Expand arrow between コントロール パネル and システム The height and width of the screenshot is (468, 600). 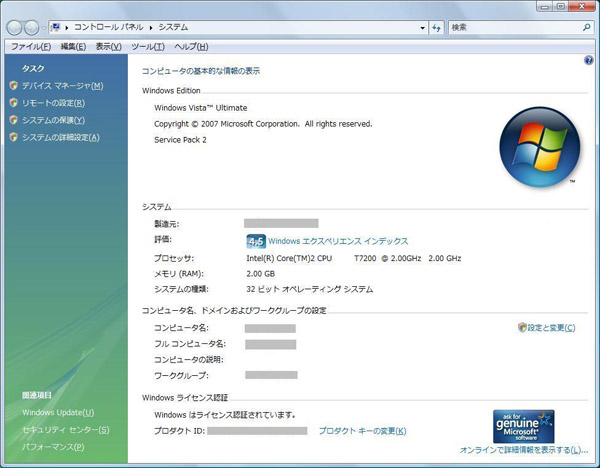coord(151,28)
